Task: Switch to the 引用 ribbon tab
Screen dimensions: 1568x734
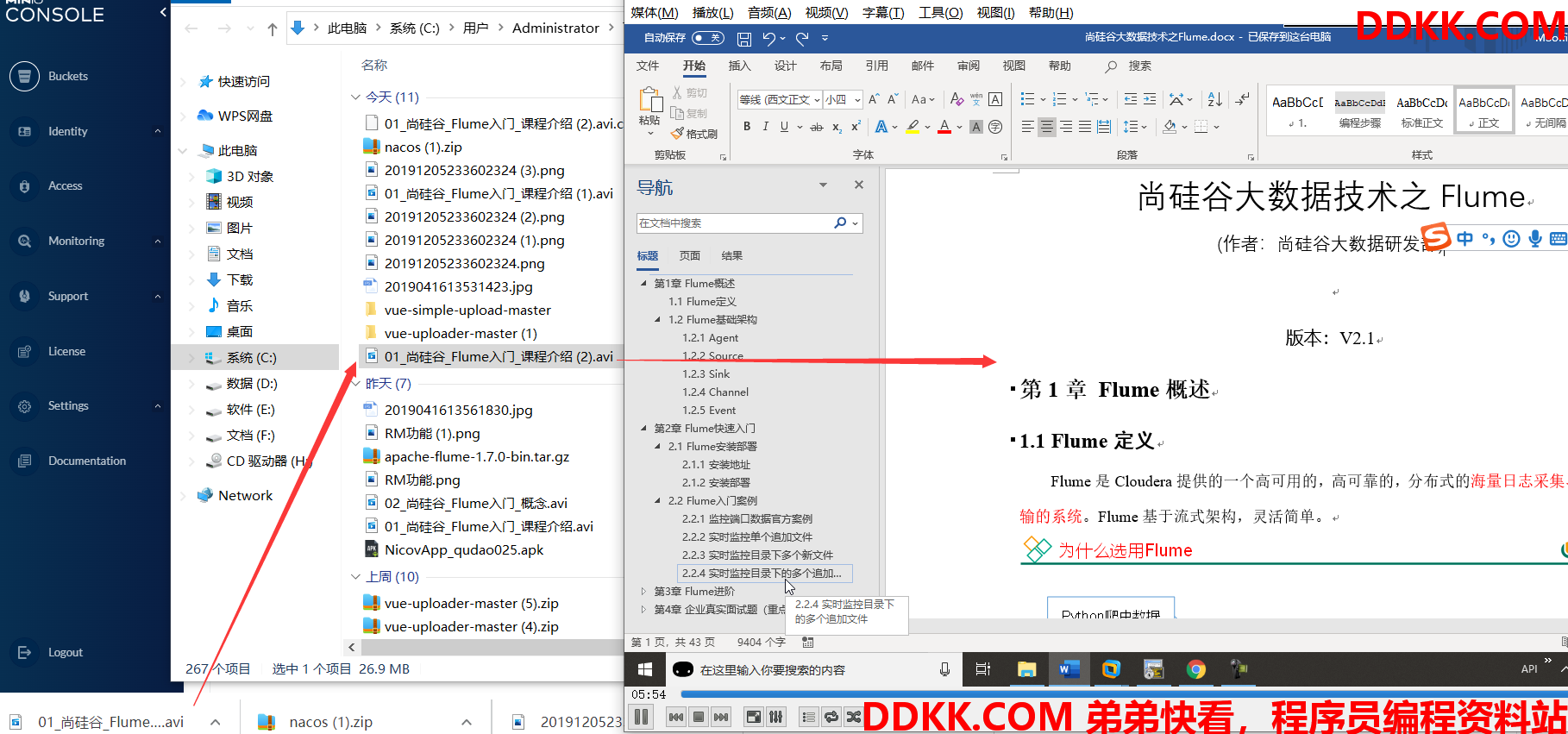Action: pos(876,66)
